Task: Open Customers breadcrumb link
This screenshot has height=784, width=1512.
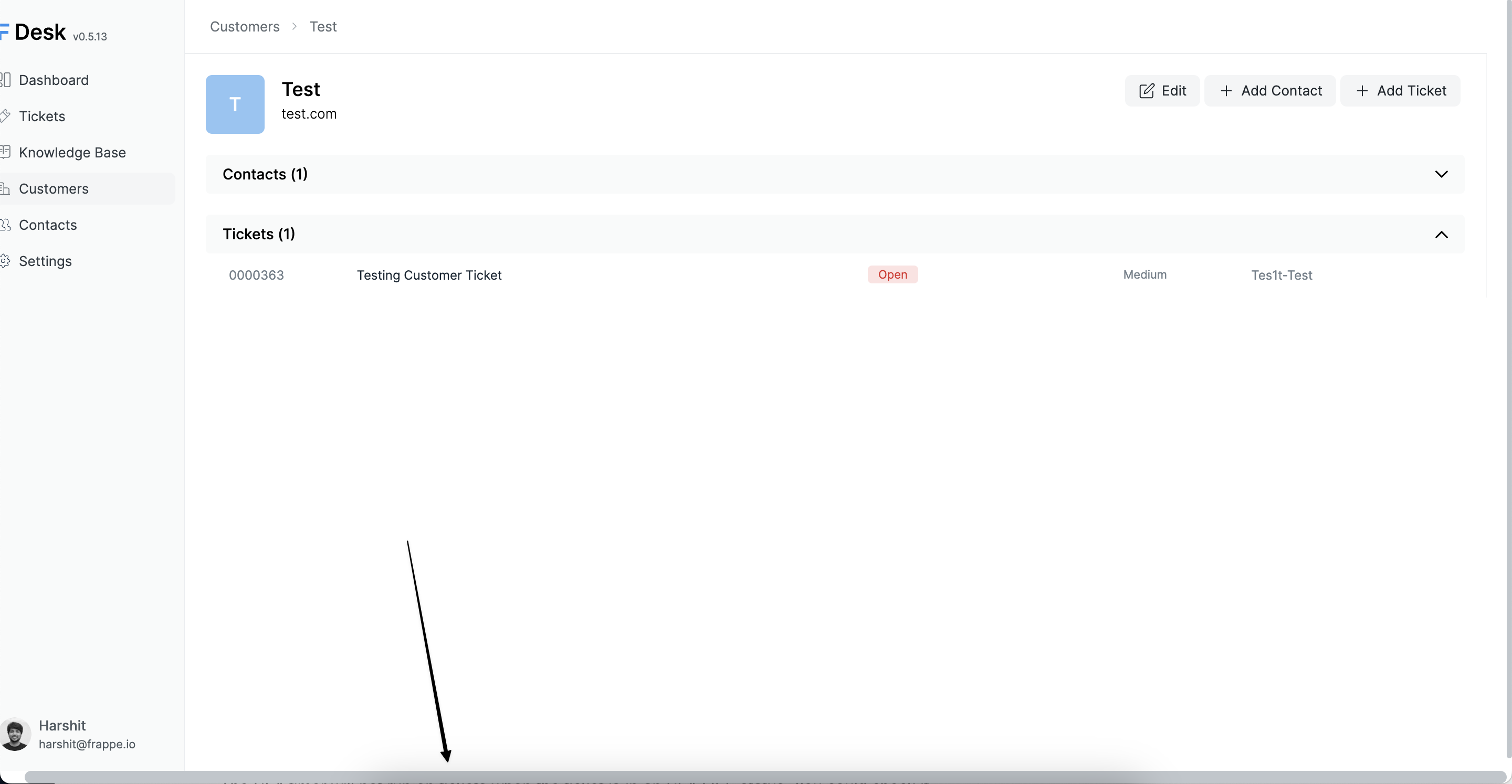Action: coord(244,26)
